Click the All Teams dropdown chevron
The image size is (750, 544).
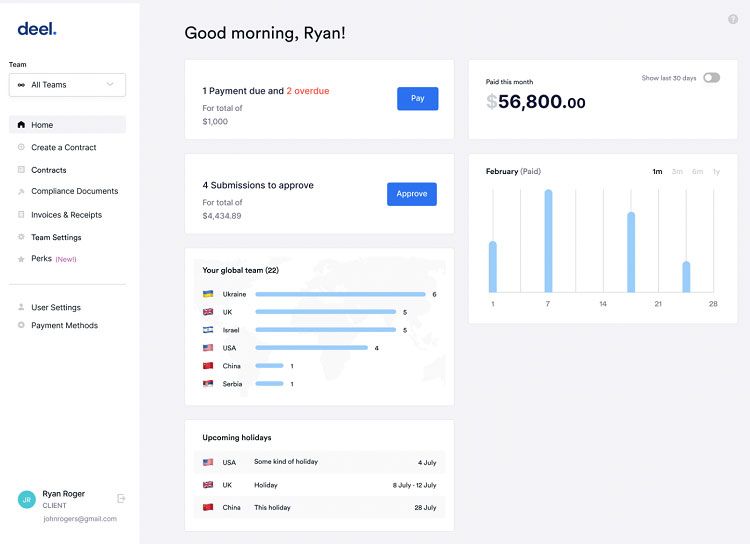(x=110, y=84)
